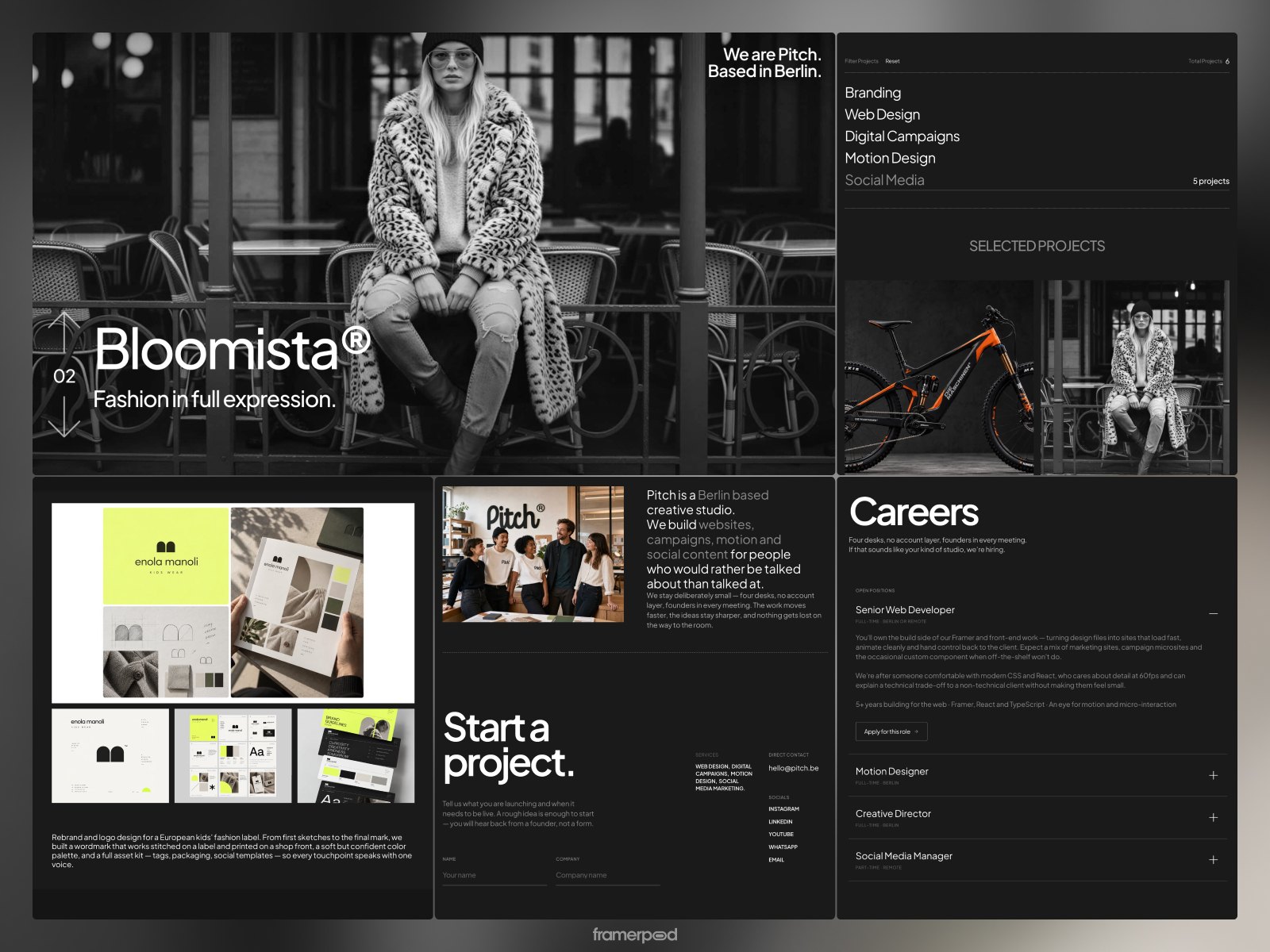Click the "We are Pitch. Based in Berlin." text
Screen dimensions: 1270x952
click(x=764, y=63)
